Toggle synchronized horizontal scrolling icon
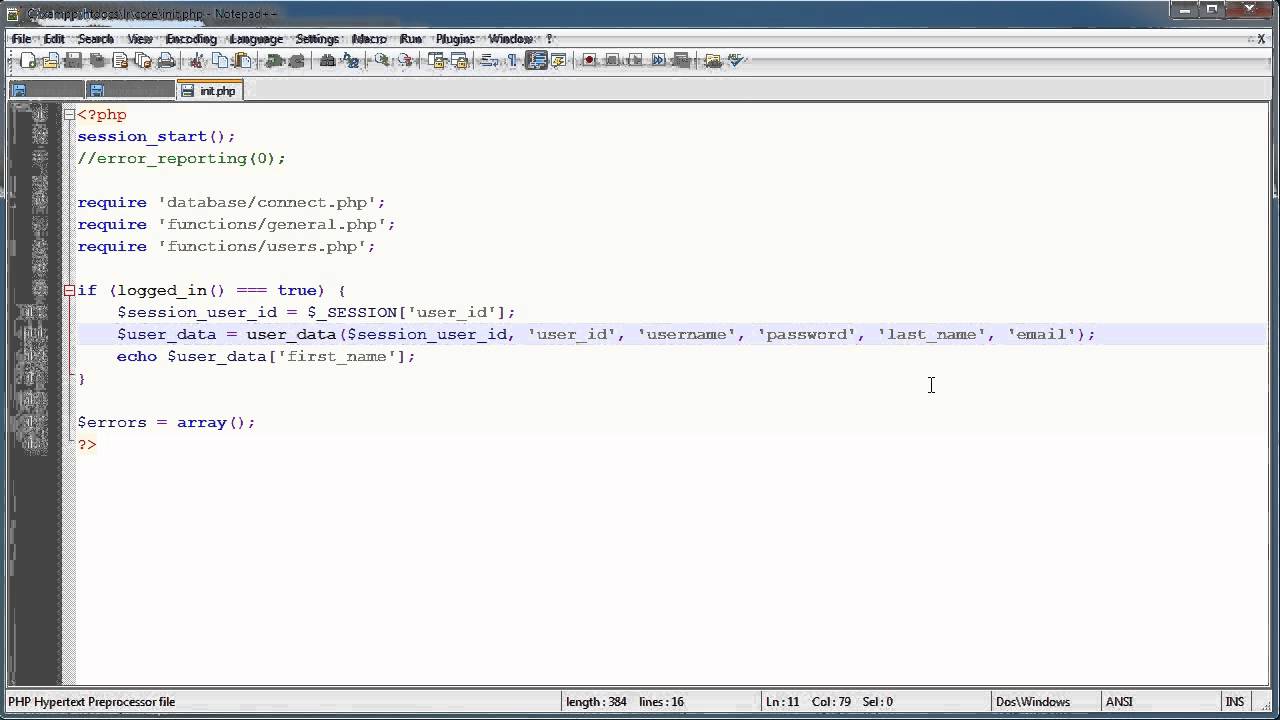Image resolution: width=1280 pixels, height=720 pixels. point(459,61)
